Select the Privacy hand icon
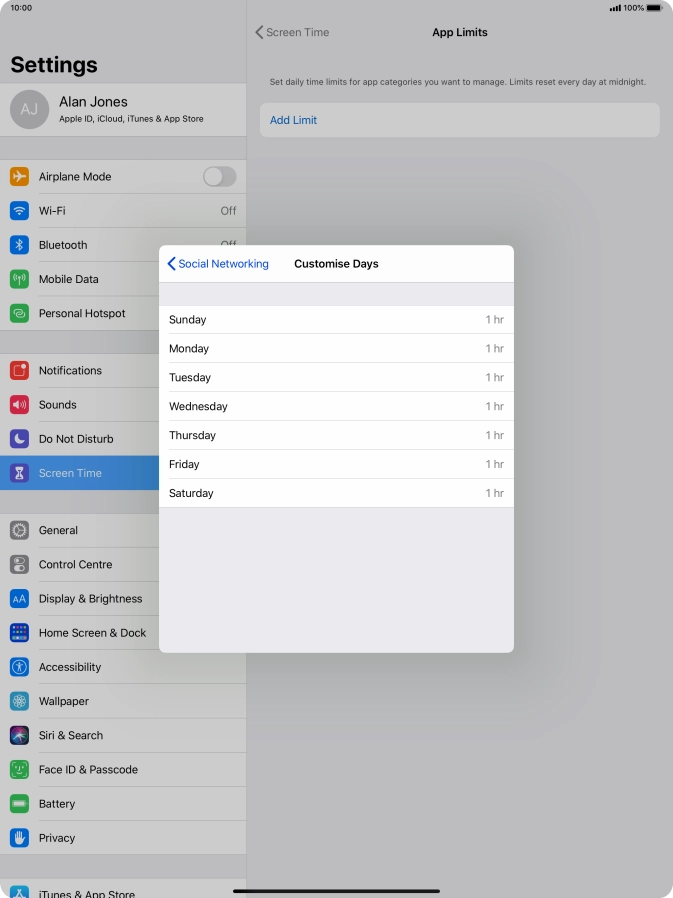Image resolution: width=673 pixels, height=898 pixels. click(19, 838)
